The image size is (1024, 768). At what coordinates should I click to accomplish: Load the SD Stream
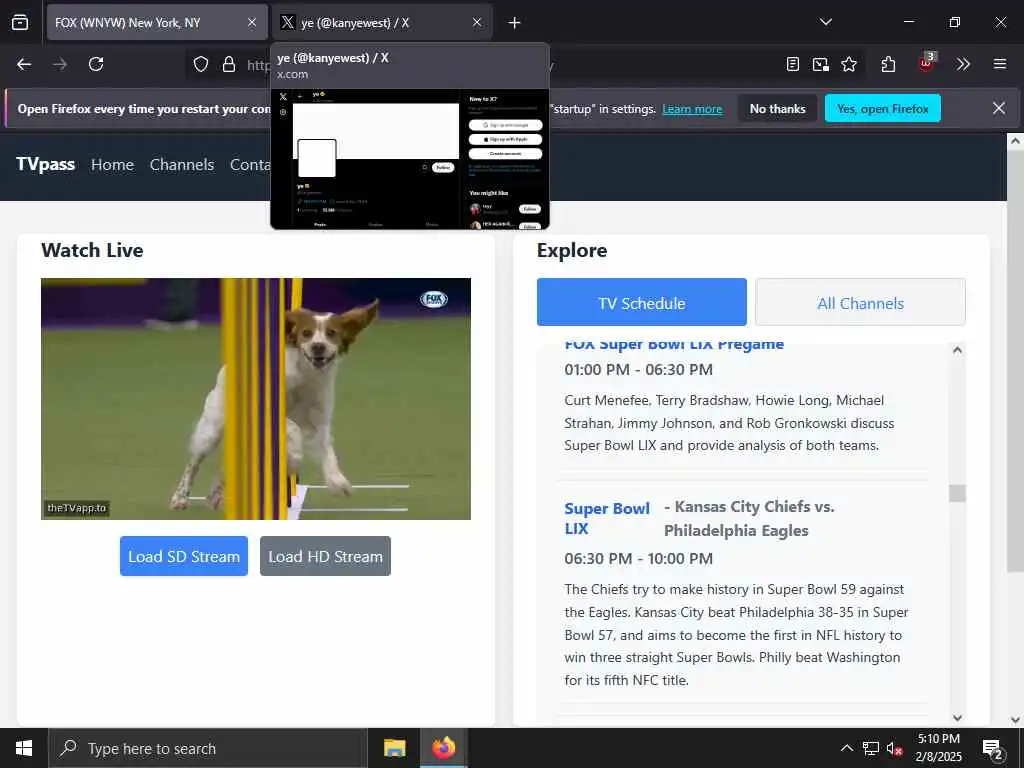tap(184, 556)
